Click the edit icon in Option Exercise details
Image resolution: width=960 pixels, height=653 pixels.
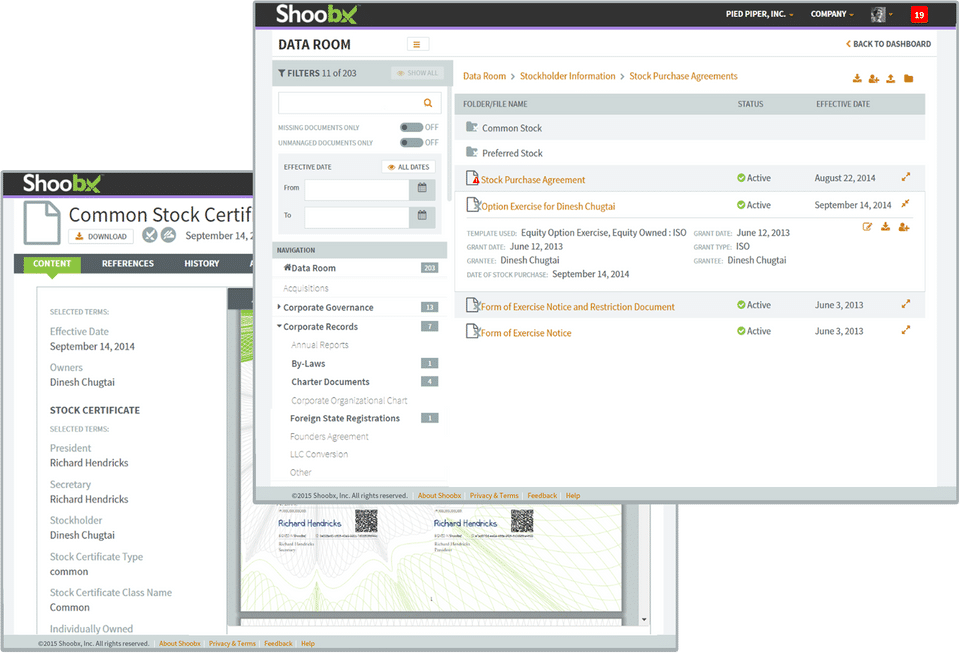point(867,227)
